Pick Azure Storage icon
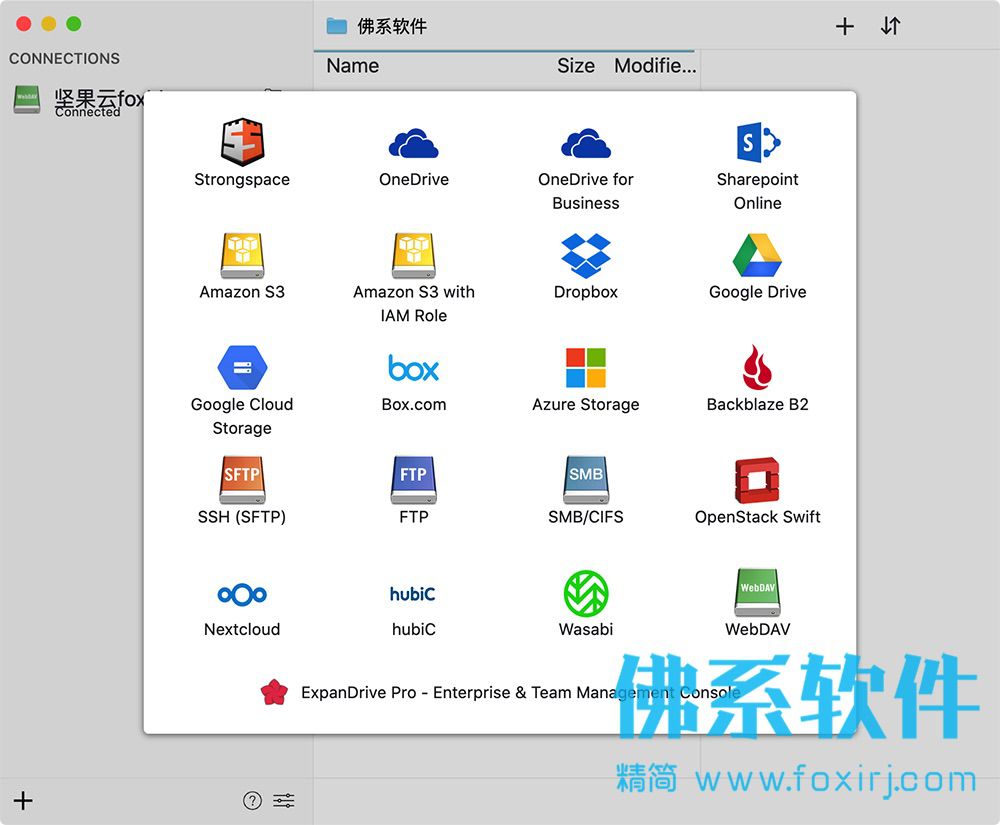The width and height of the screenshot is (1000, 825). [585, 368]
